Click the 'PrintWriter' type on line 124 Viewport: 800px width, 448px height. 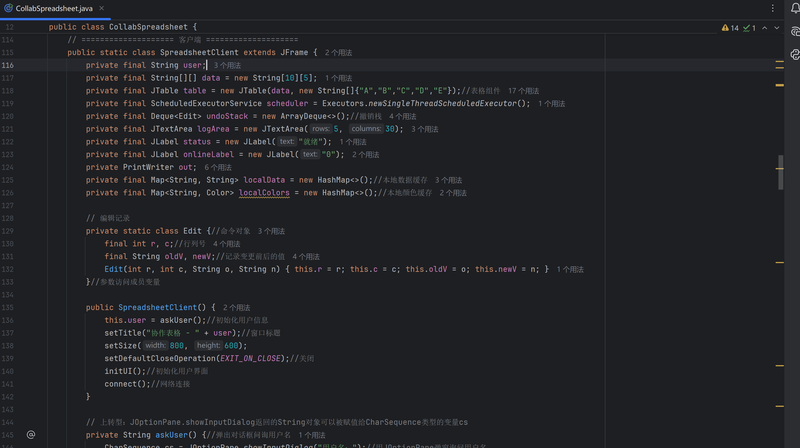pos(148,167)
